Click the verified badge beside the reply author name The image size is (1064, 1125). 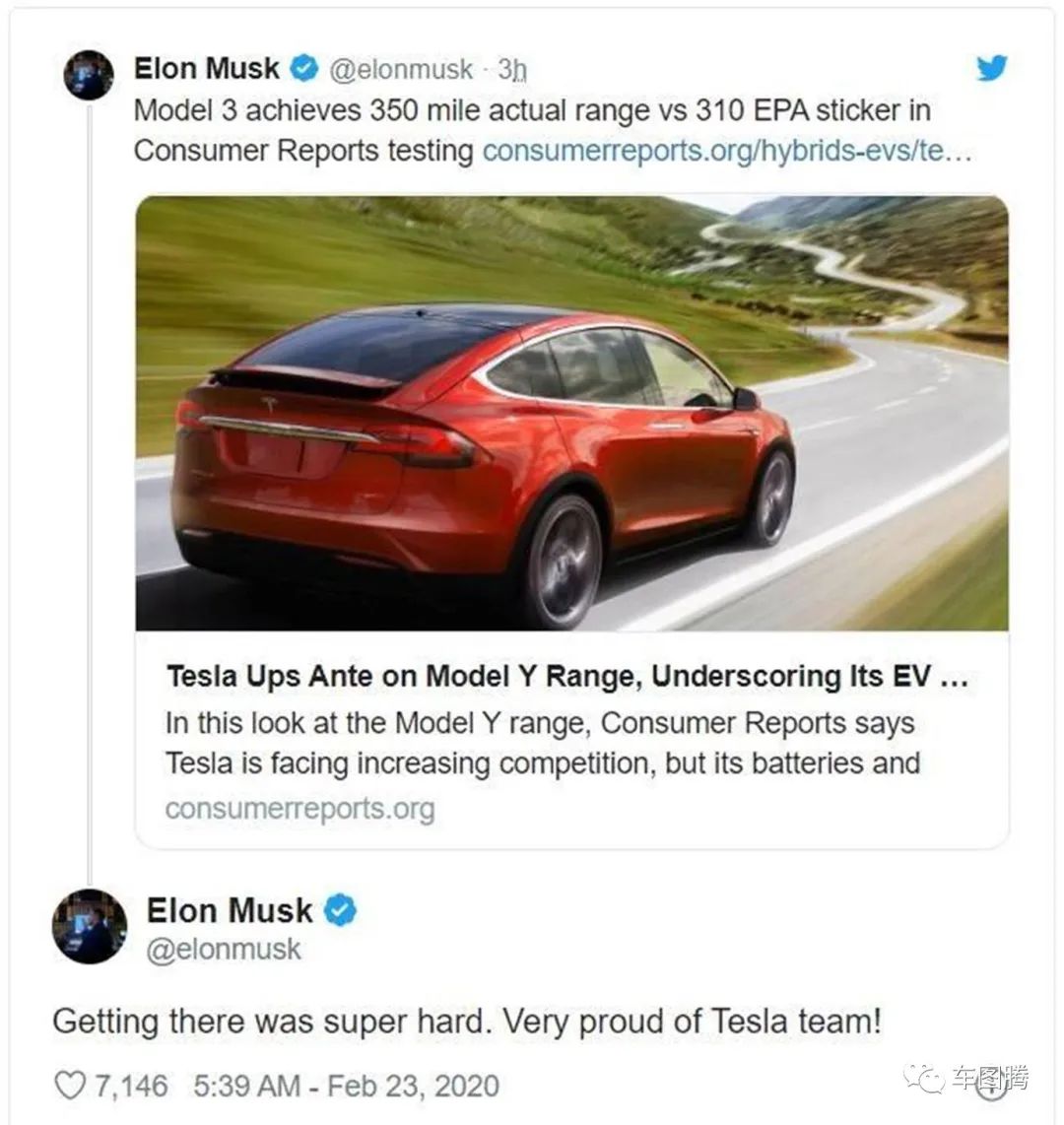(x=341, y=911)
